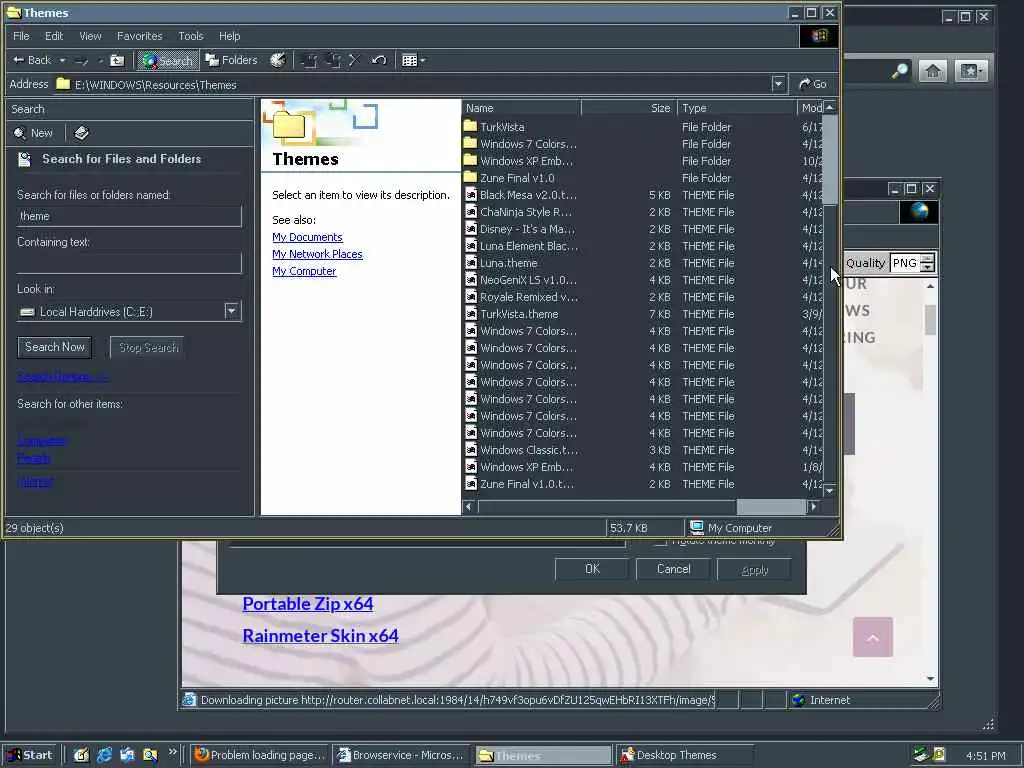Start a New search in Search pane
This screenshot has height=768, width=1024.
(x=33, y=133)
